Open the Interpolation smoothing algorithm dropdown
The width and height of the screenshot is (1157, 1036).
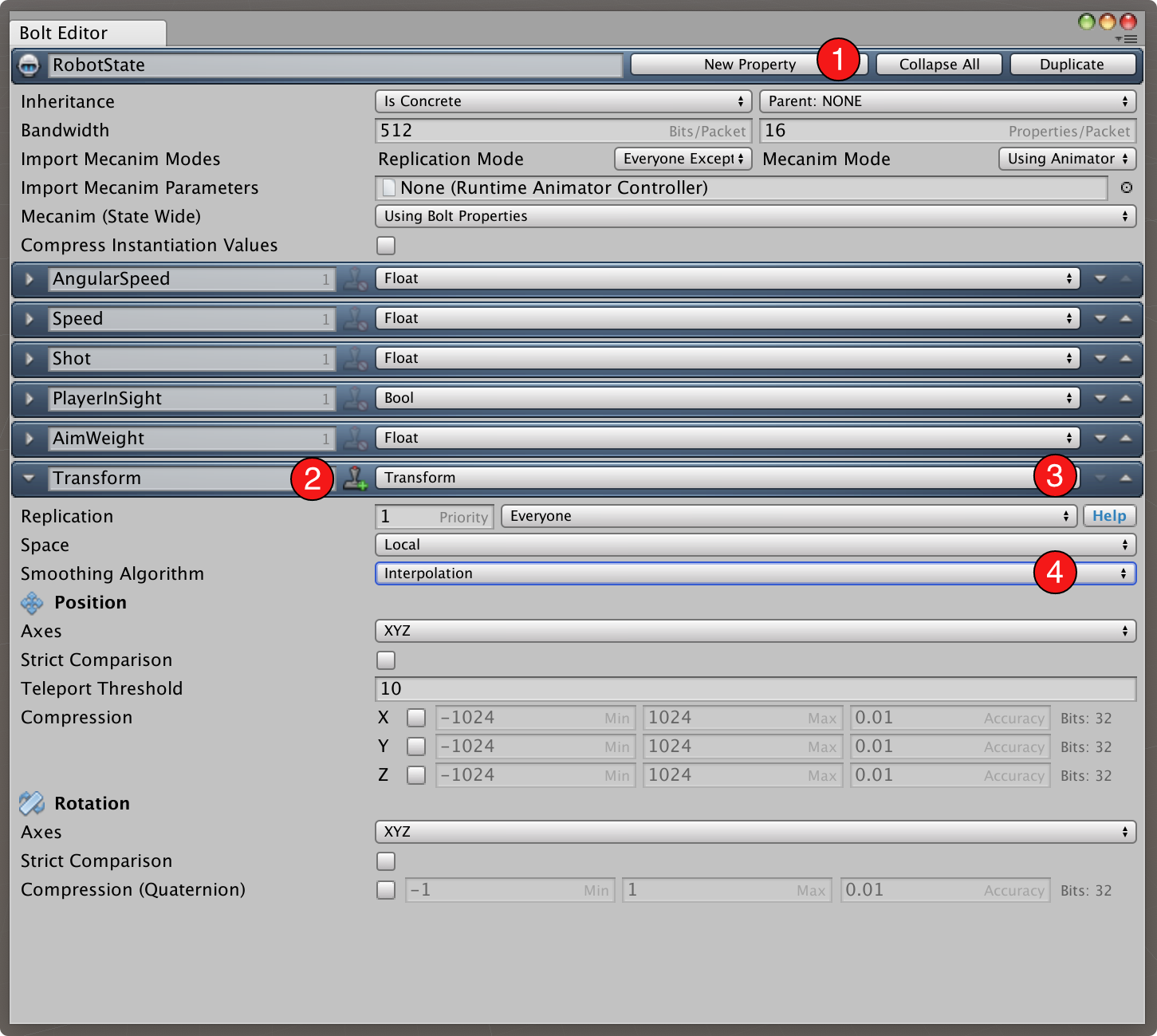(x=756, y=573)
